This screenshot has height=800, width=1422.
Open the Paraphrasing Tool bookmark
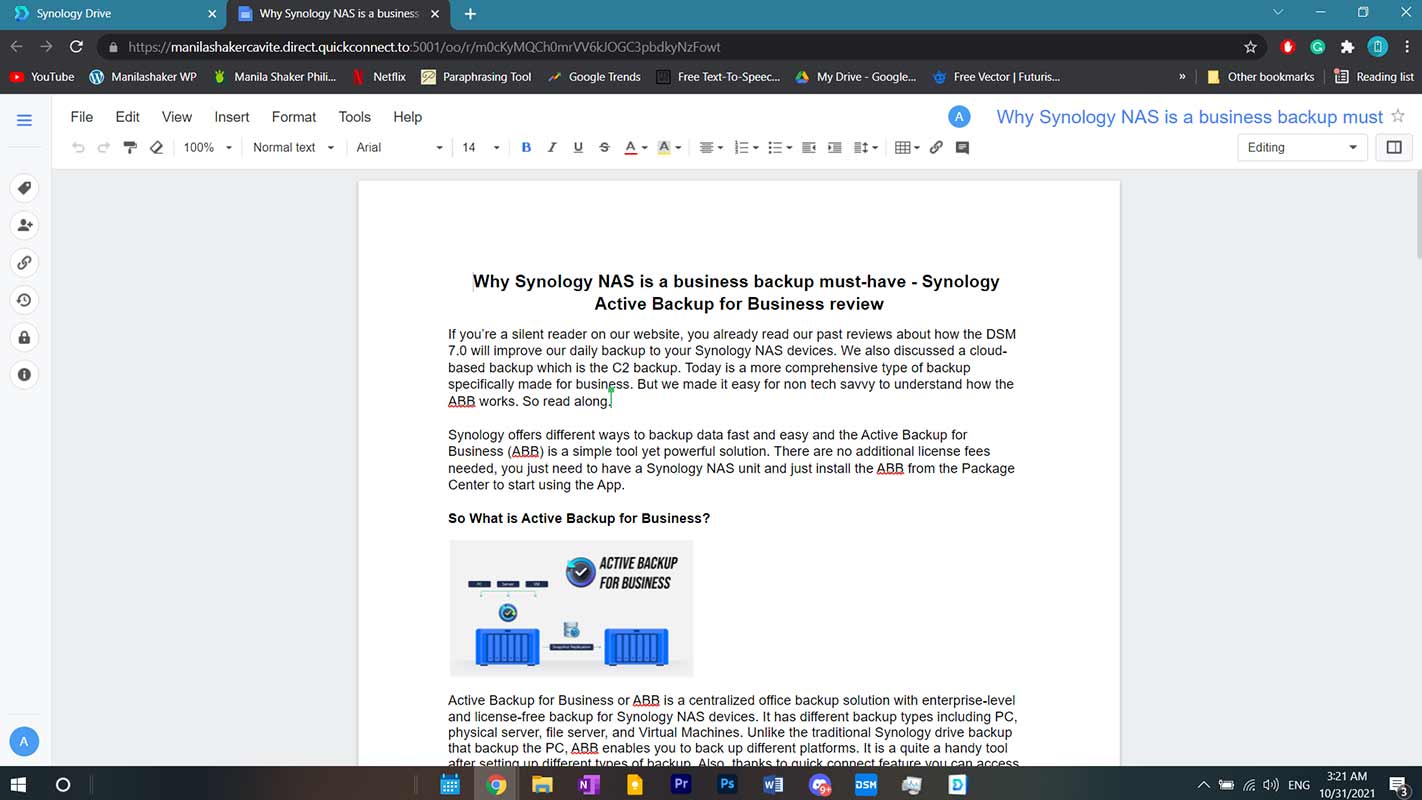click(476, 76)
